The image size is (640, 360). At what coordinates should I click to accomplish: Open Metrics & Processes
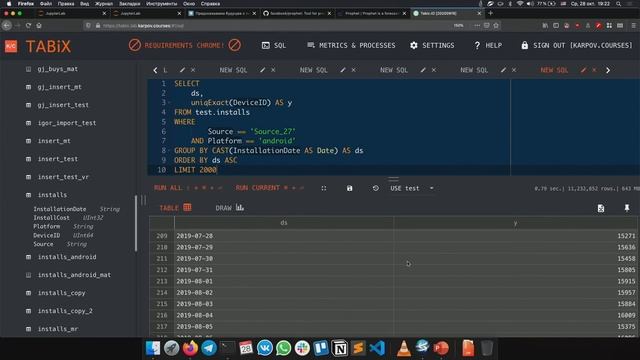coord(351,45)
